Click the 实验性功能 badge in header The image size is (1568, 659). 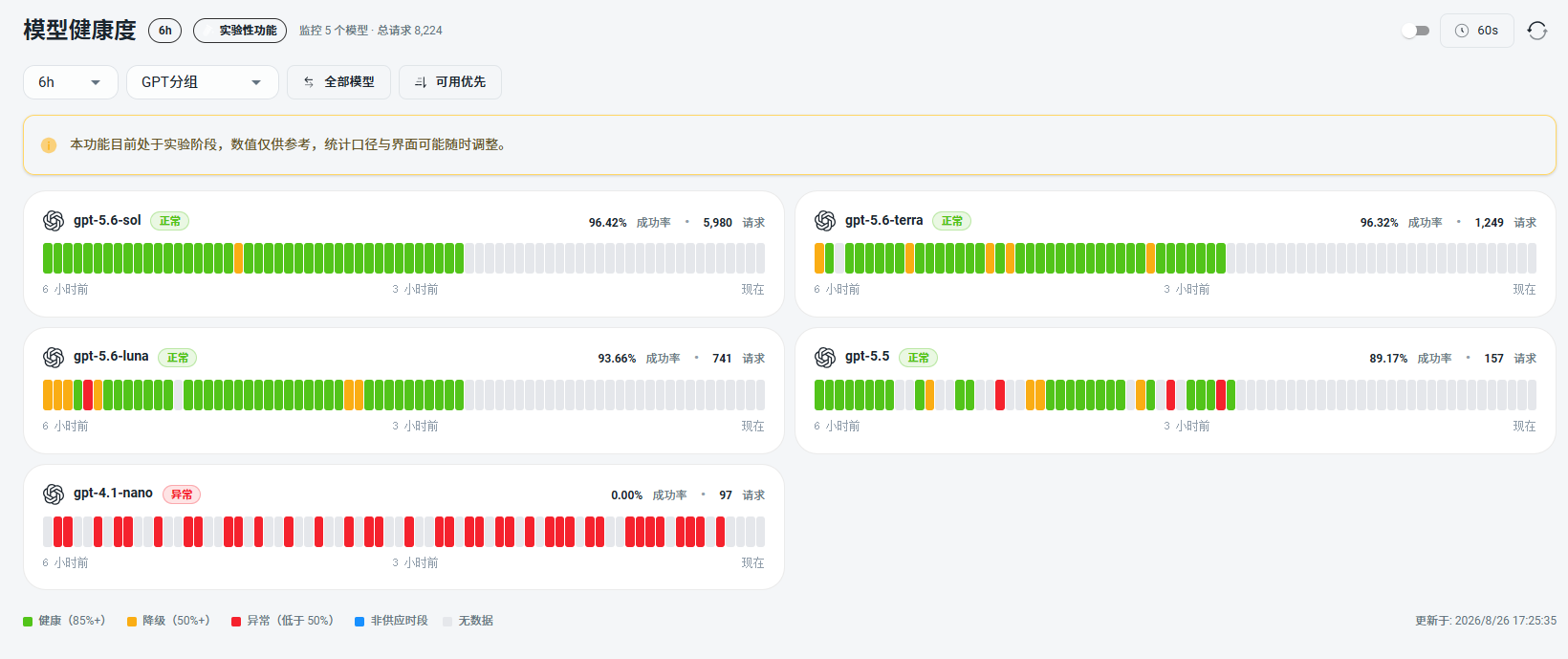click(x=240, y=31)
